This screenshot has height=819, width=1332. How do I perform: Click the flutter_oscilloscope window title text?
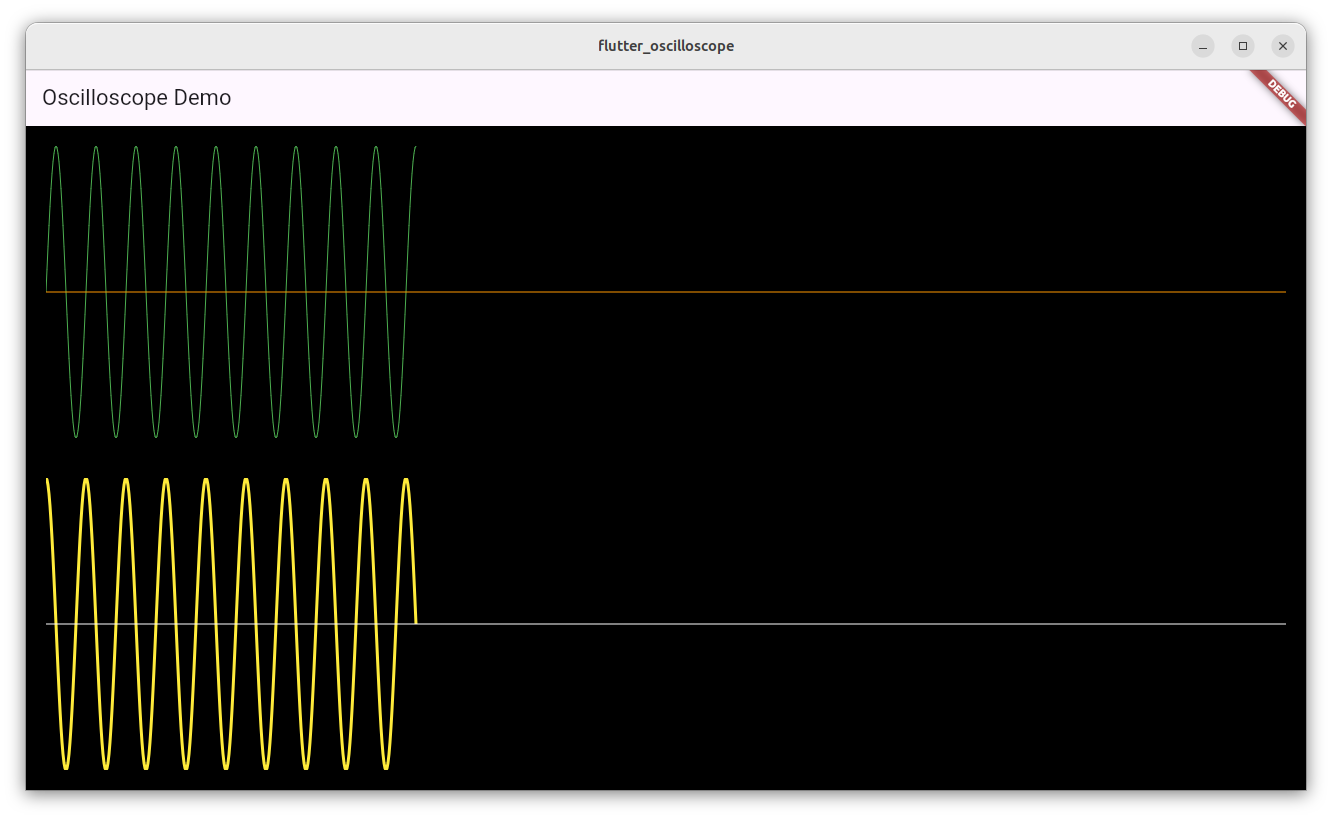point(665,46)
